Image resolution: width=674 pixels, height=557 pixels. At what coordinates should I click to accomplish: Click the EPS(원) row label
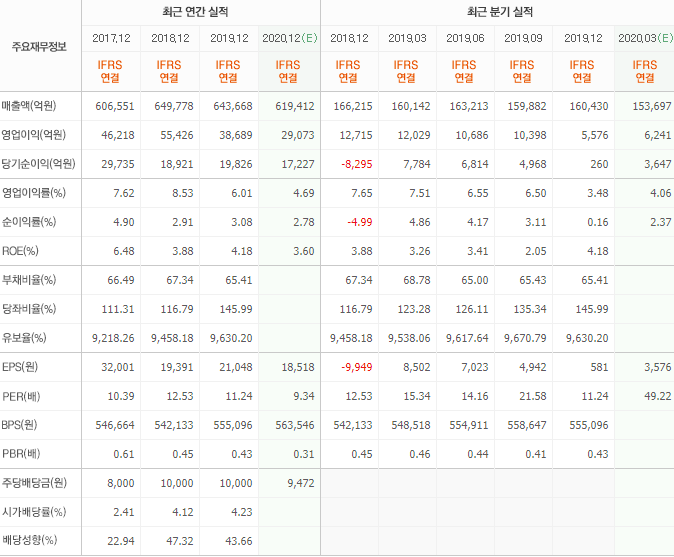click(x=20, y=367)
